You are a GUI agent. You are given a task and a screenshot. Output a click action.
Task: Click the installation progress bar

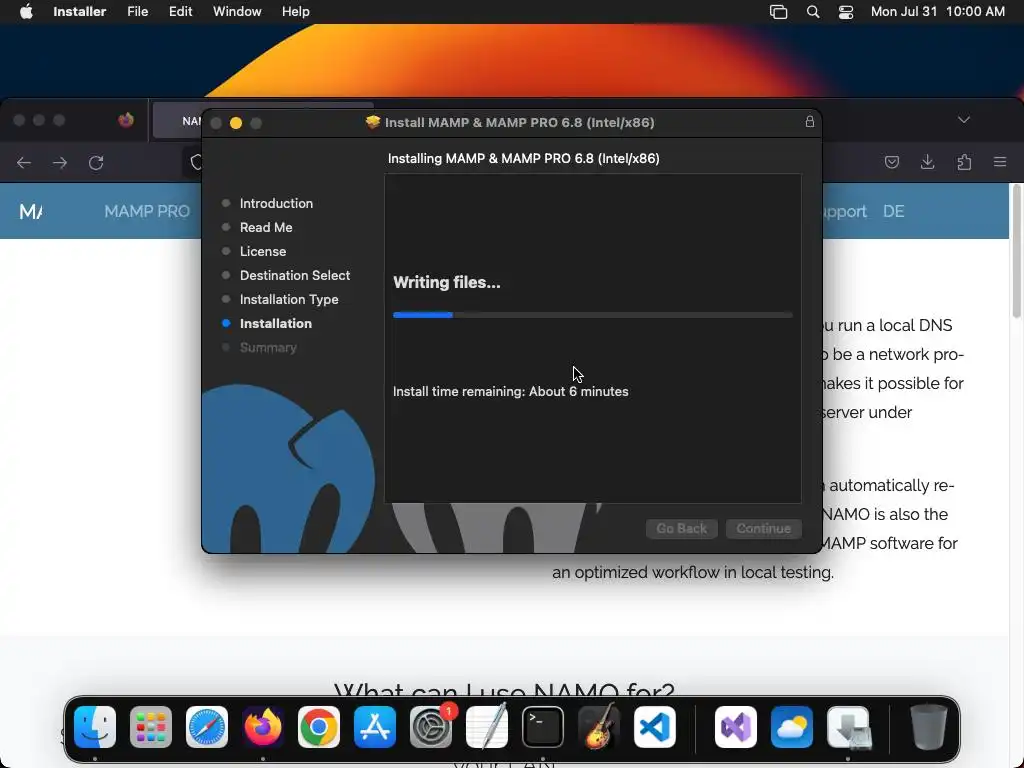tap(592, 315)
